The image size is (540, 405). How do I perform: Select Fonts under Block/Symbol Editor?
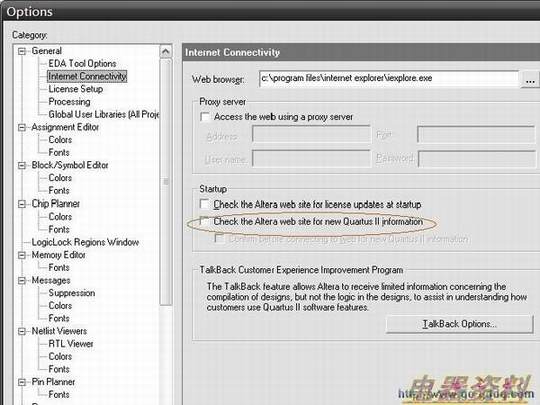point(59,190)
